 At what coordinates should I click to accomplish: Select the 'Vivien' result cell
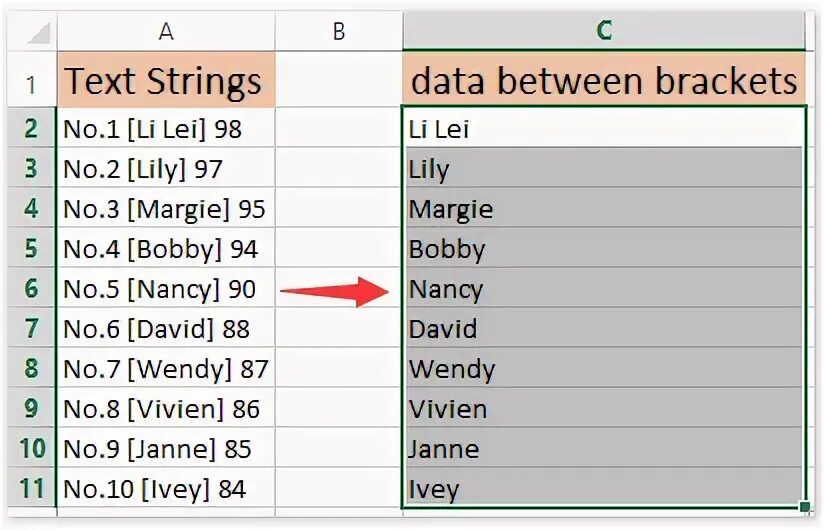[x=604, y=409]
